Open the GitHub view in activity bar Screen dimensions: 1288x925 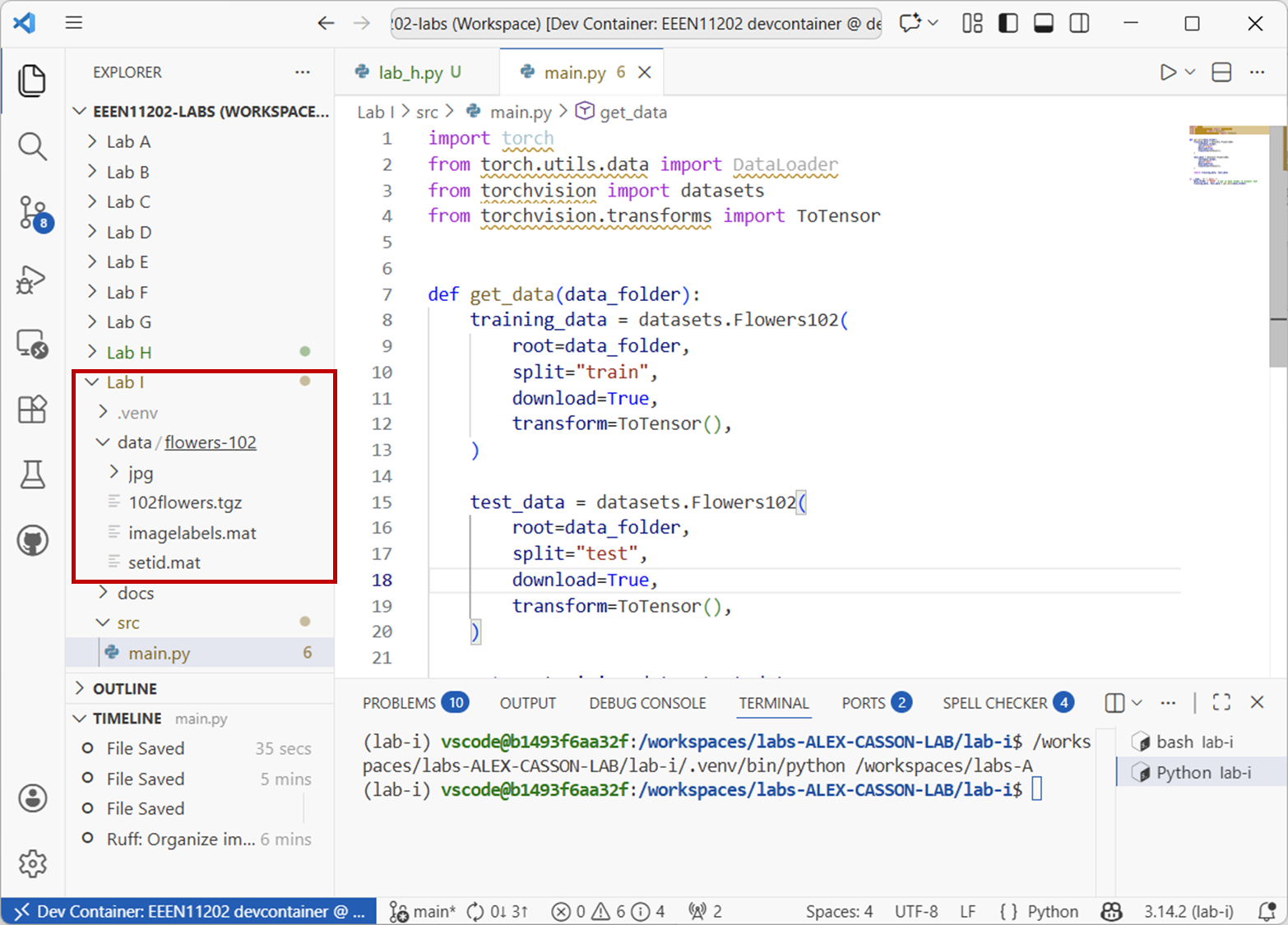point(32,540)
